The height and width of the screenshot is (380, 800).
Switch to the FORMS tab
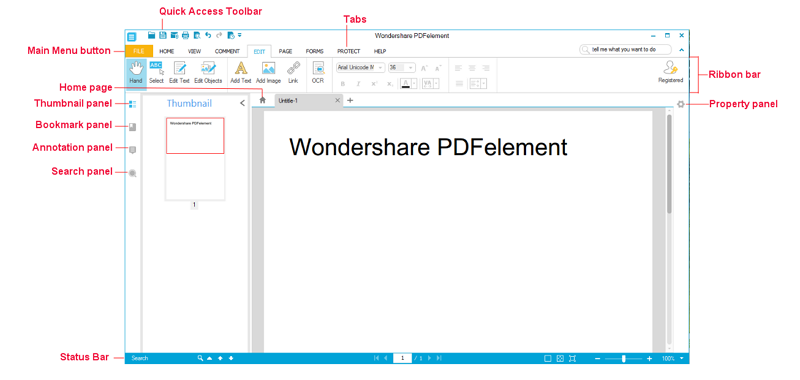314,51
